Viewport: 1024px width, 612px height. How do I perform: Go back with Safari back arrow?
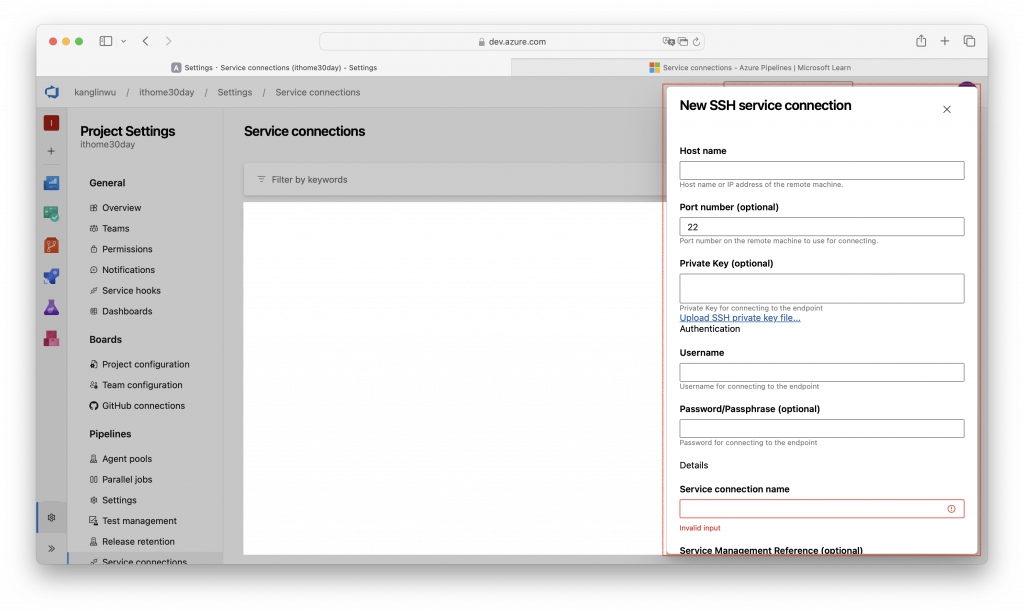pos(146,41)
